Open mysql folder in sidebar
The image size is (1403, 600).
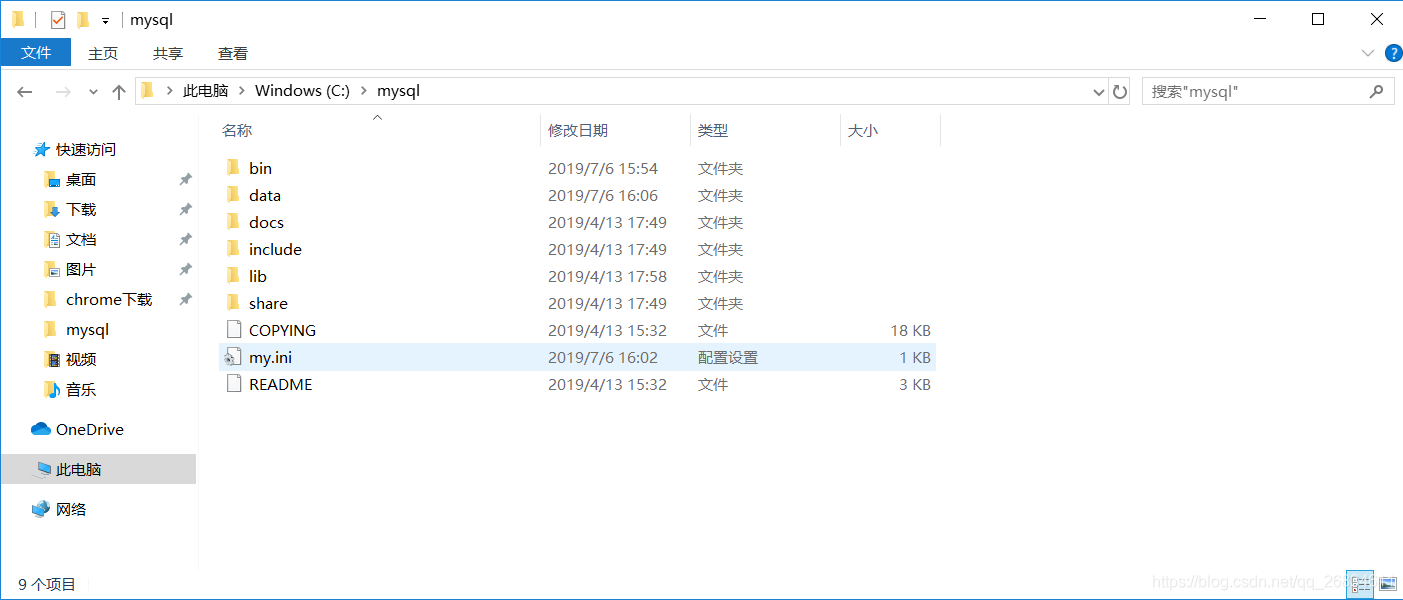(86, 329)
